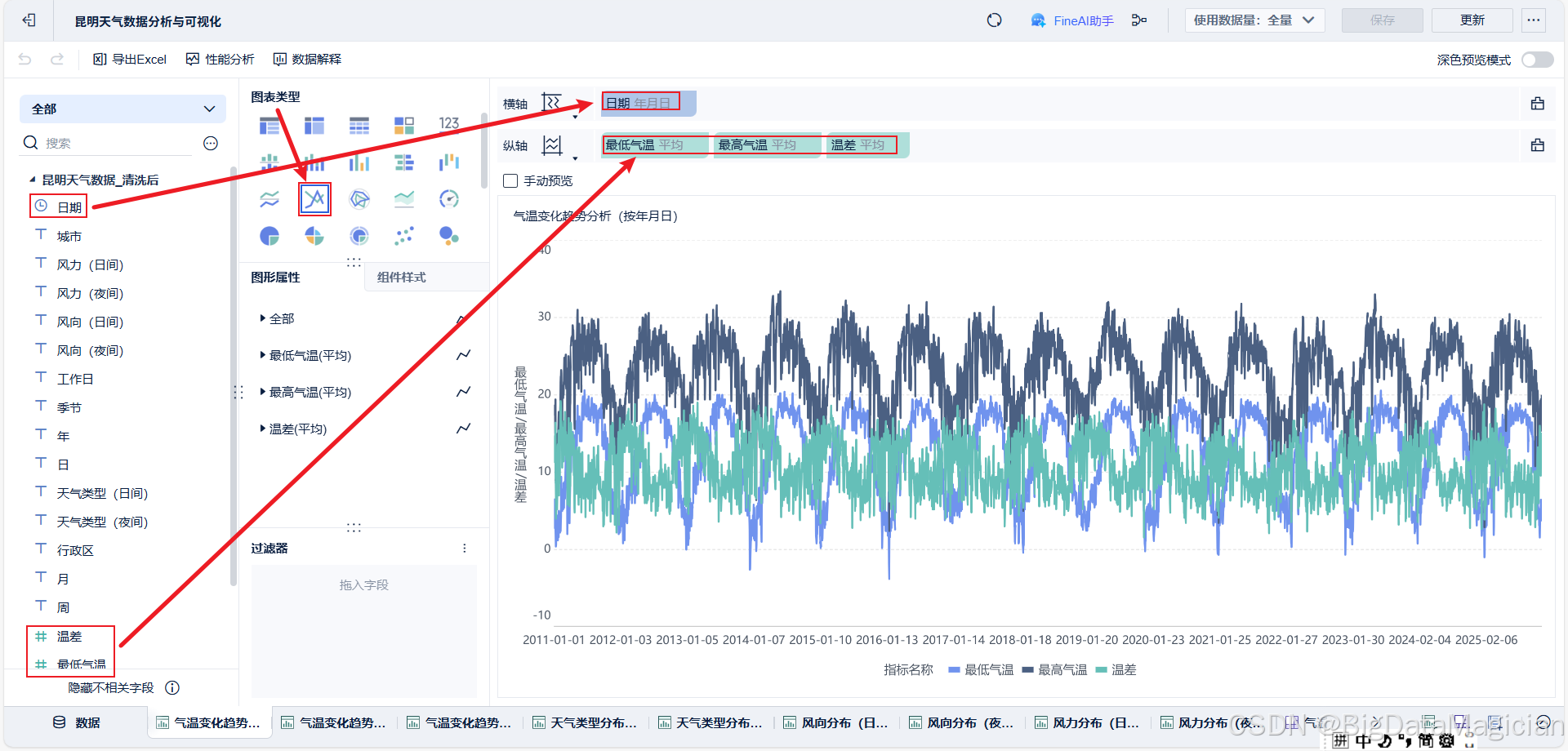Select the grouped table chart type icon
Image resolution: width=1568 pixels, height=751 pixels.
269,125
